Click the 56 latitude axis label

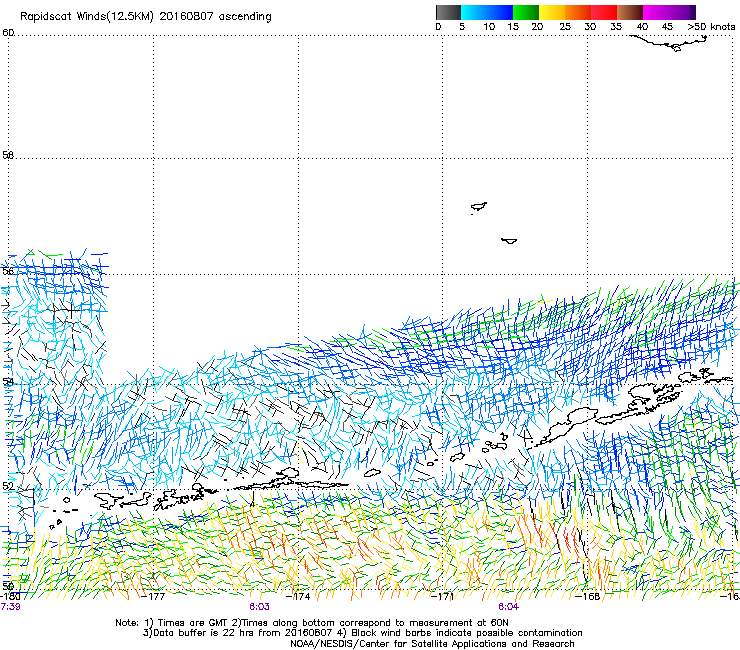click(x=8, y=271)
